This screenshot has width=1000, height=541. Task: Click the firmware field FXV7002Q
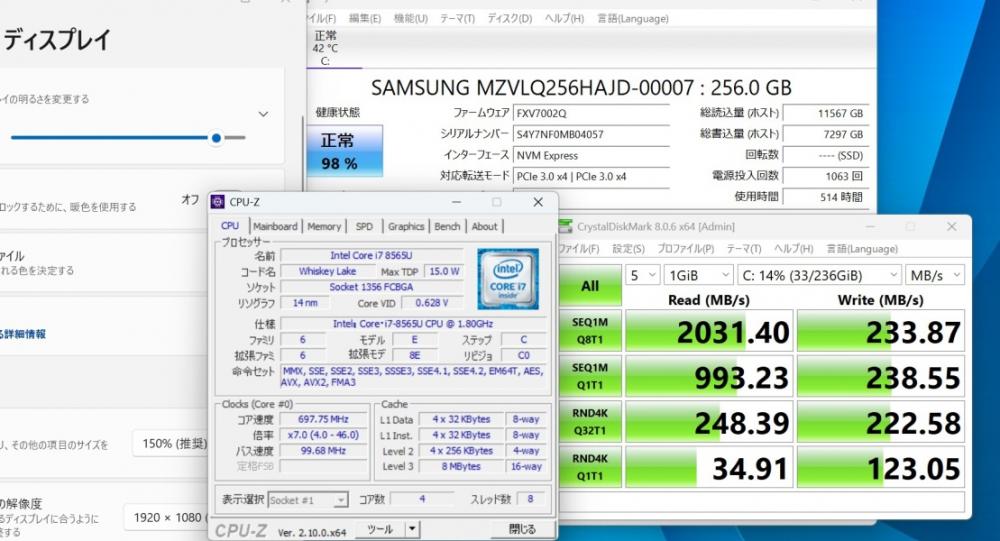point(591,113)
